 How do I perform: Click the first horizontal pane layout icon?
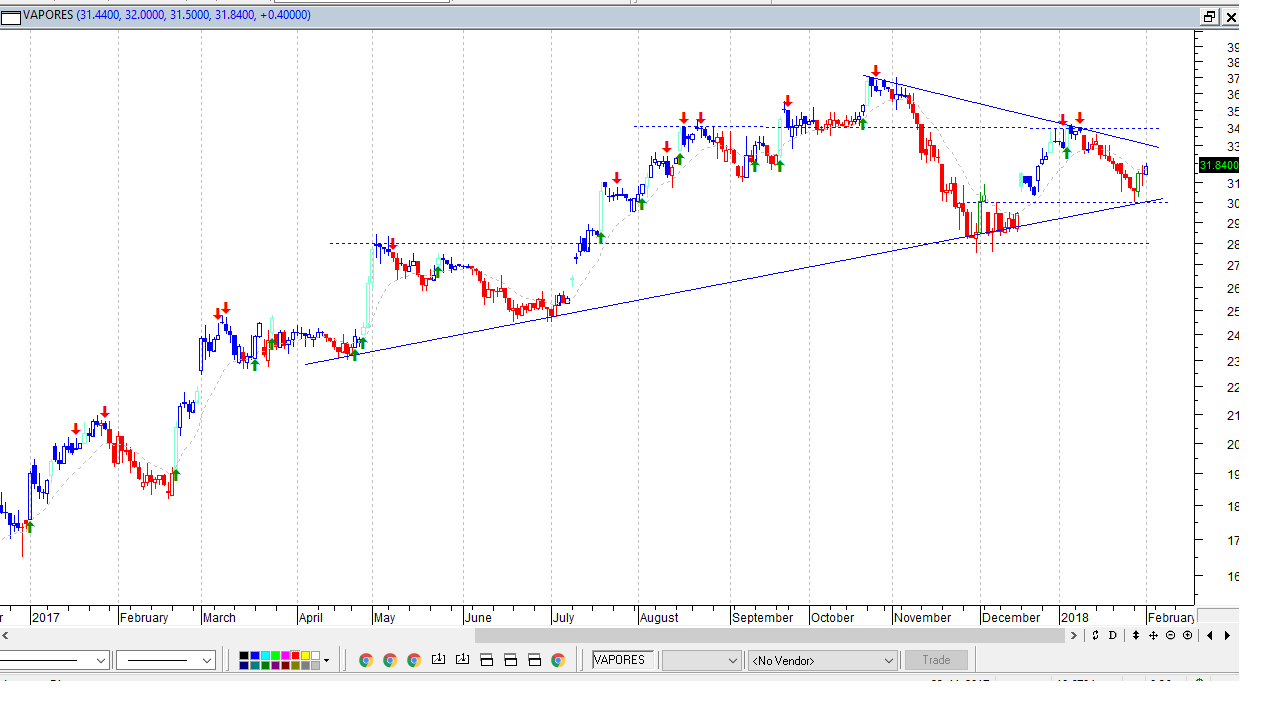[x=487, y=660]
